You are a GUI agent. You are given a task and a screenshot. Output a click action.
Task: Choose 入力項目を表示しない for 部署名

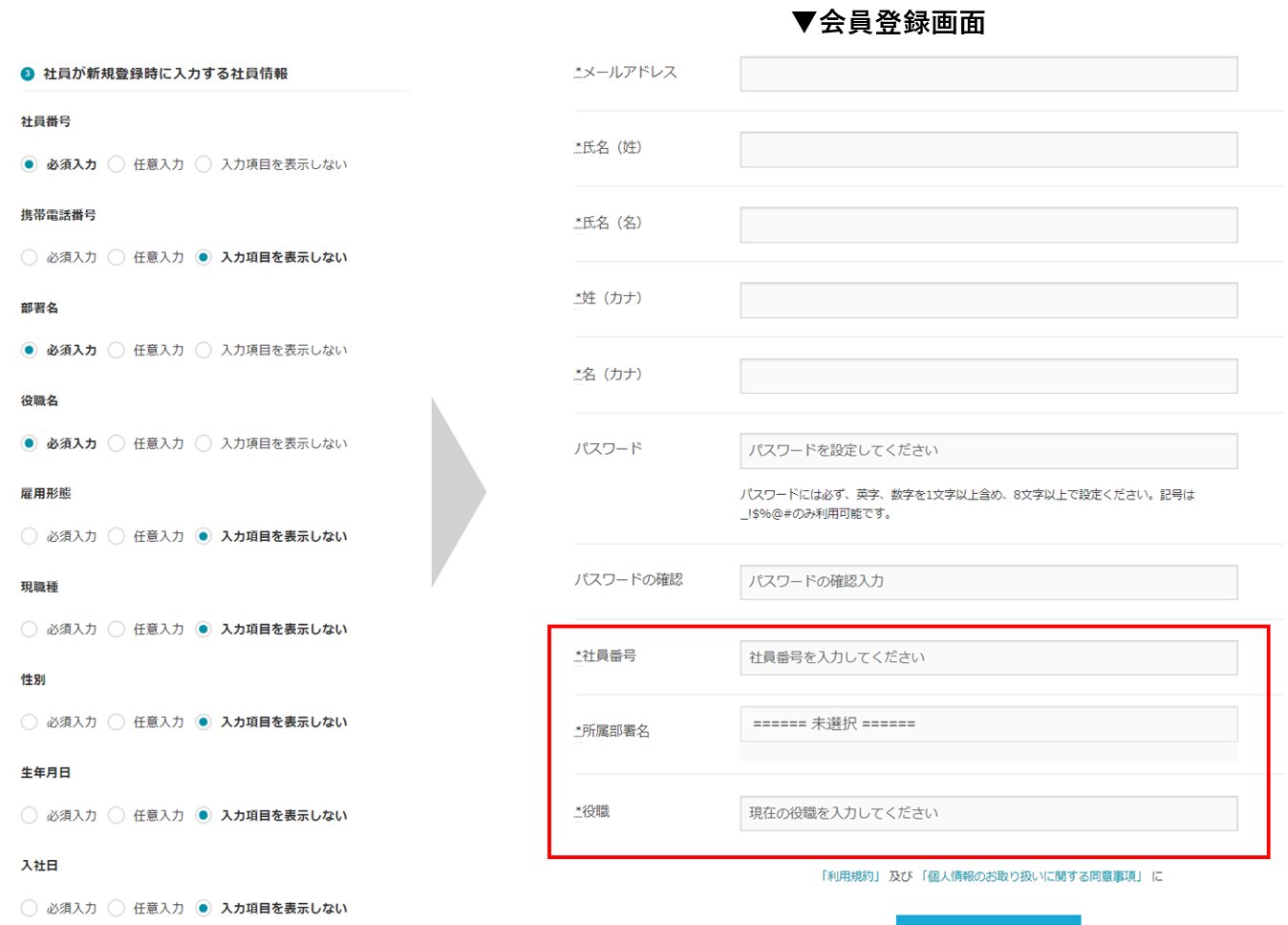[x=204, y=350]
